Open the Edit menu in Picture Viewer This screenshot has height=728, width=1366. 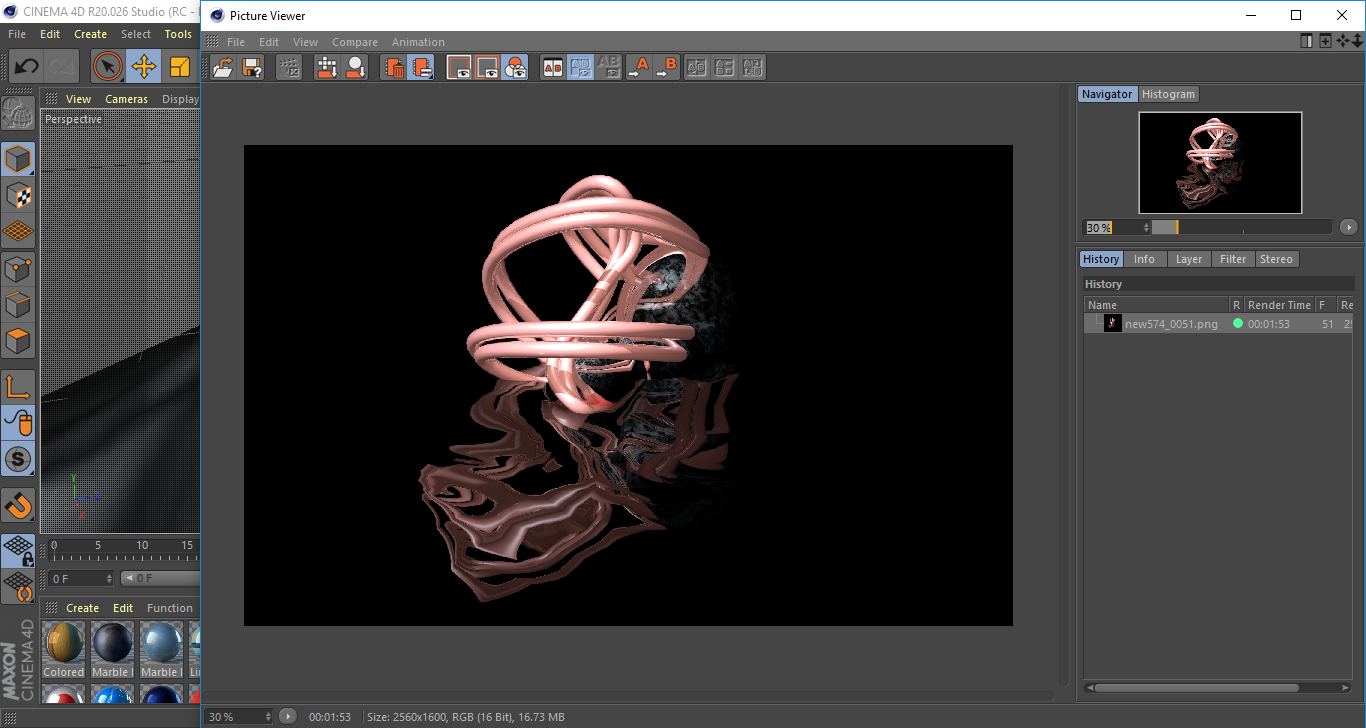click(x=269, y=42)
